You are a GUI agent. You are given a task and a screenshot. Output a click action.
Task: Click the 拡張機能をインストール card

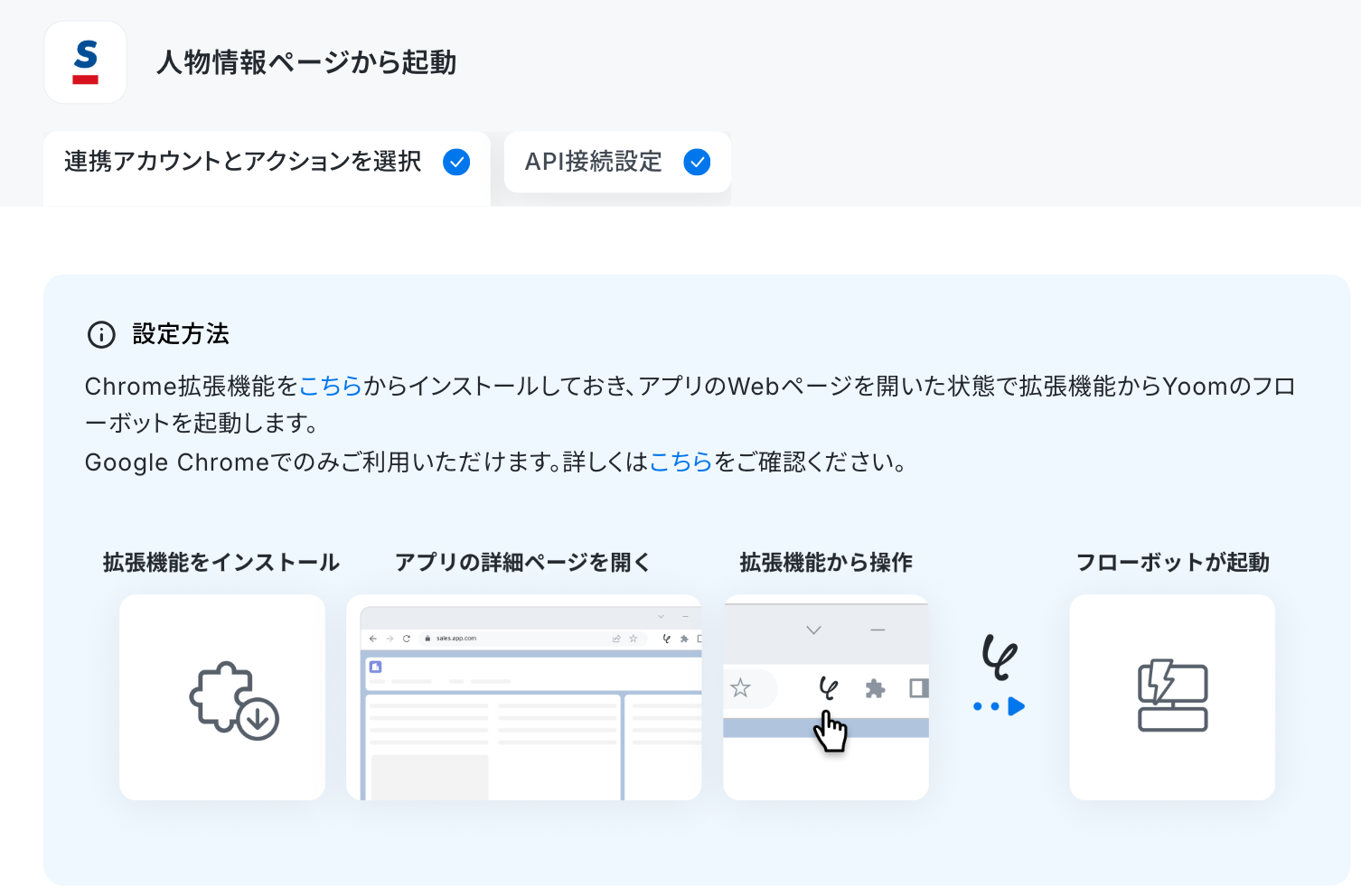(222, 697)
